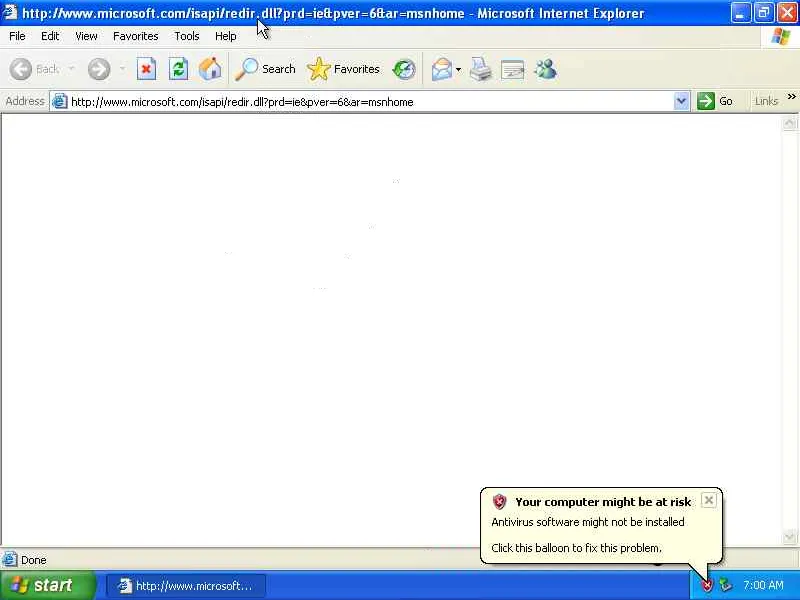
Task: Open the View menu
Action: point(86,36)
